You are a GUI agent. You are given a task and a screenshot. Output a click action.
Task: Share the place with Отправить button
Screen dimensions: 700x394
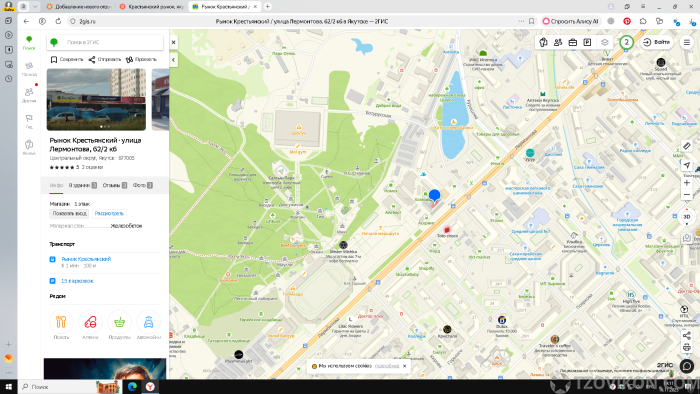pyautogui.click(x=104, y=59)
